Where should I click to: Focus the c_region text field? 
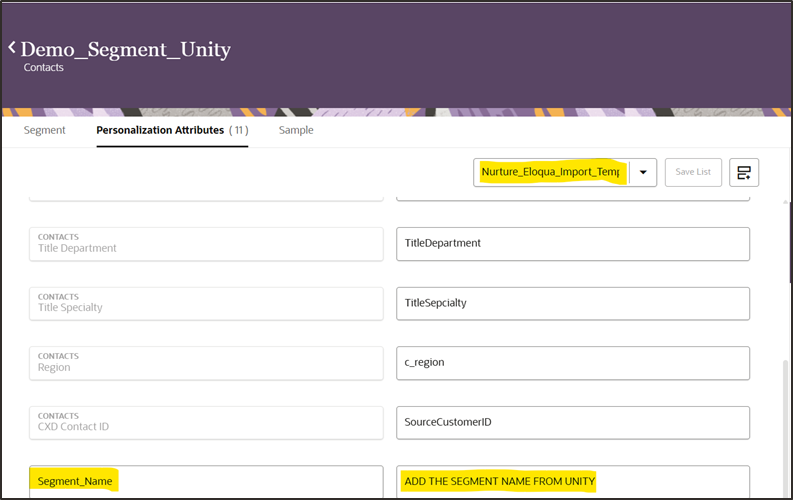click(573, 362)
